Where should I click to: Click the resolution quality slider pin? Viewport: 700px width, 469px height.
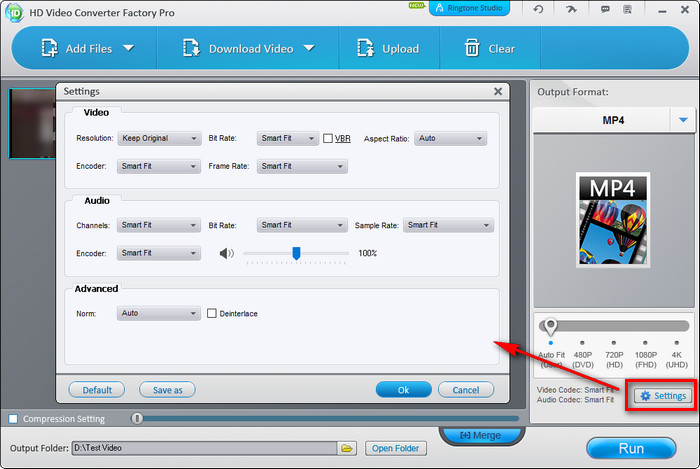(550, 327)
